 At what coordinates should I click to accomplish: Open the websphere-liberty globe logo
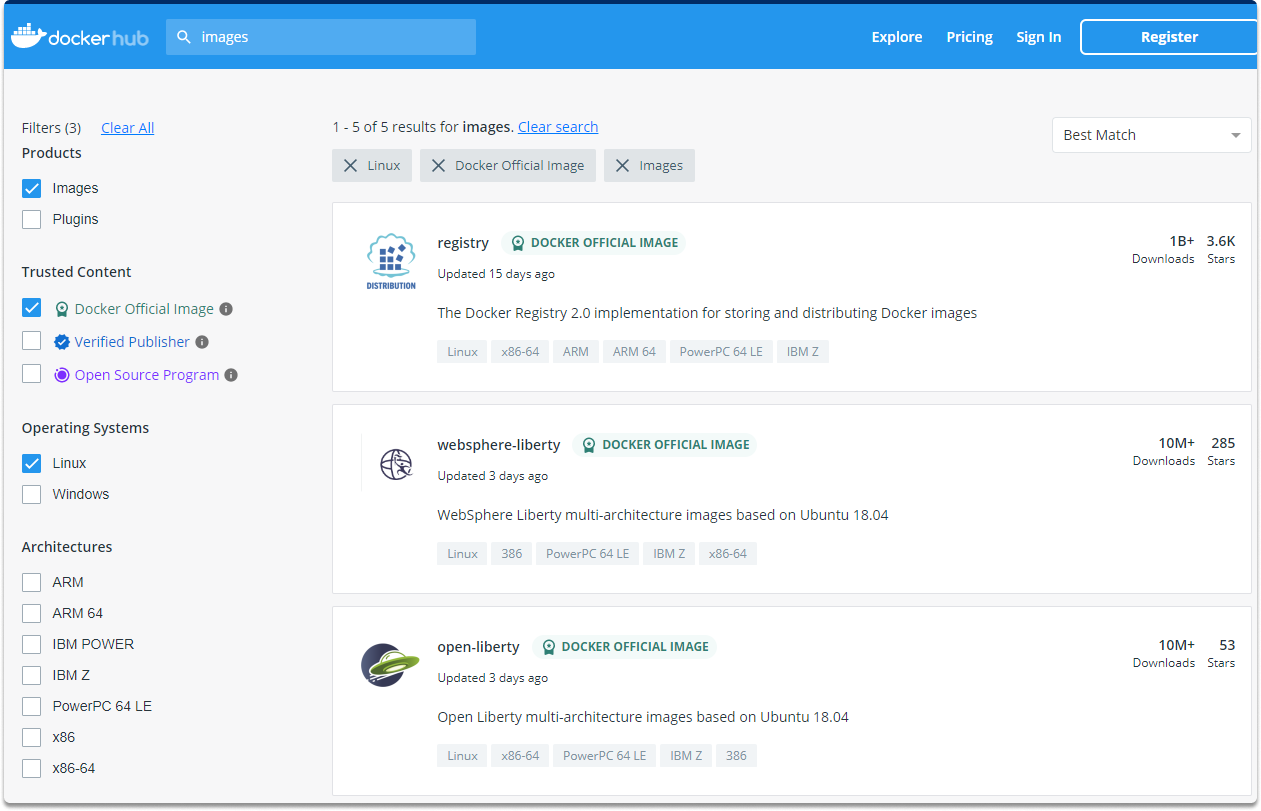click(396, 464)
